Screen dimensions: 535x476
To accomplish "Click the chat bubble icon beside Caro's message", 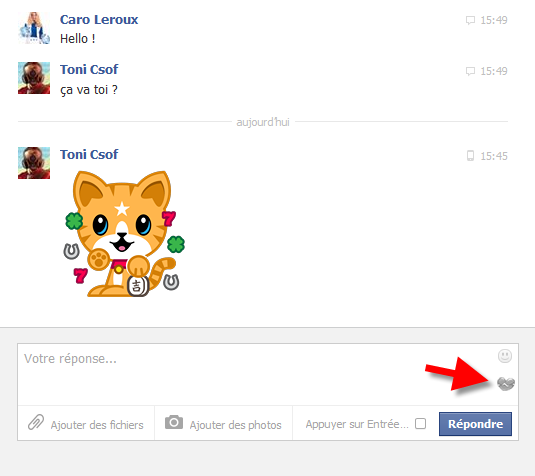I will coord(470,20).
